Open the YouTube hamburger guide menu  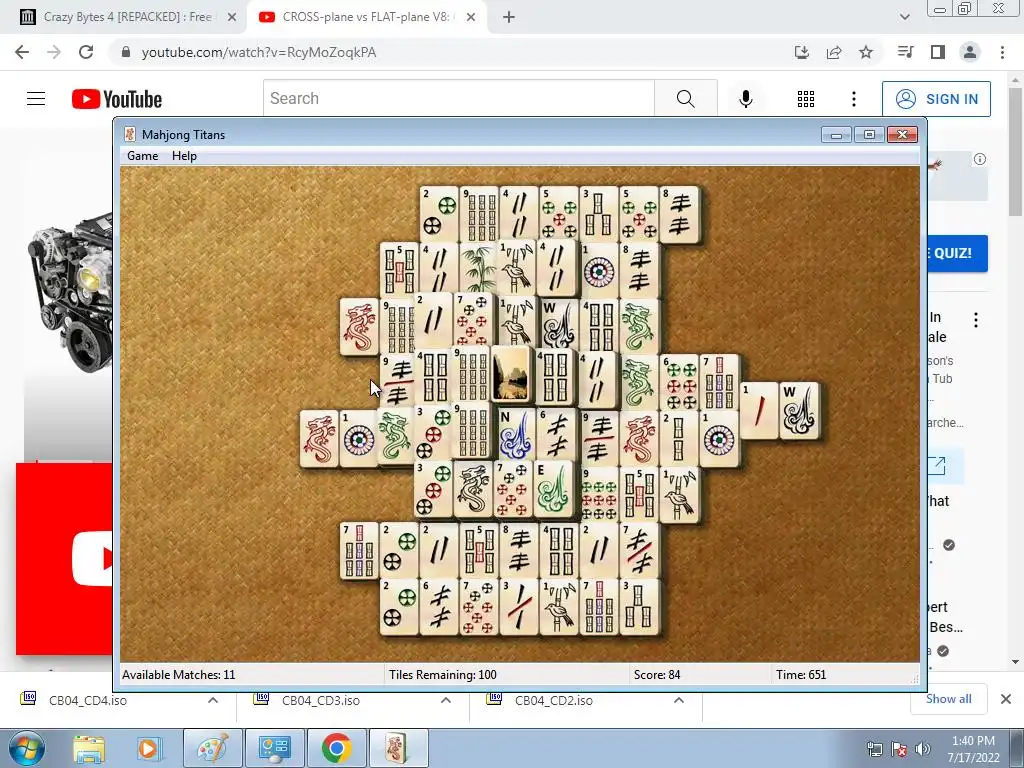click(36, 99)
